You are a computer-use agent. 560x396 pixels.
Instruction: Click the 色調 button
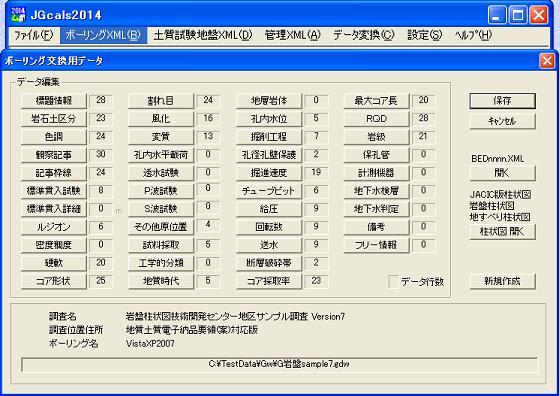point(54,137)
